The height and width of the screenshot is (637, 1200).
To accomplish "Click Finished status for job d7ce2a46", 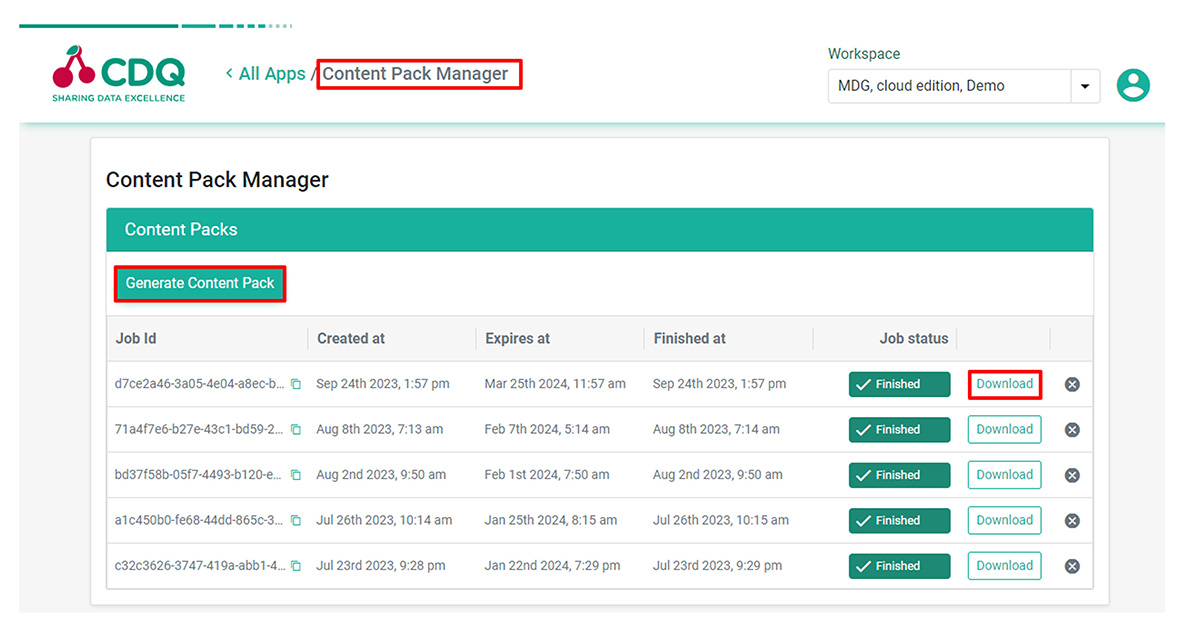I will click(899, 384).
